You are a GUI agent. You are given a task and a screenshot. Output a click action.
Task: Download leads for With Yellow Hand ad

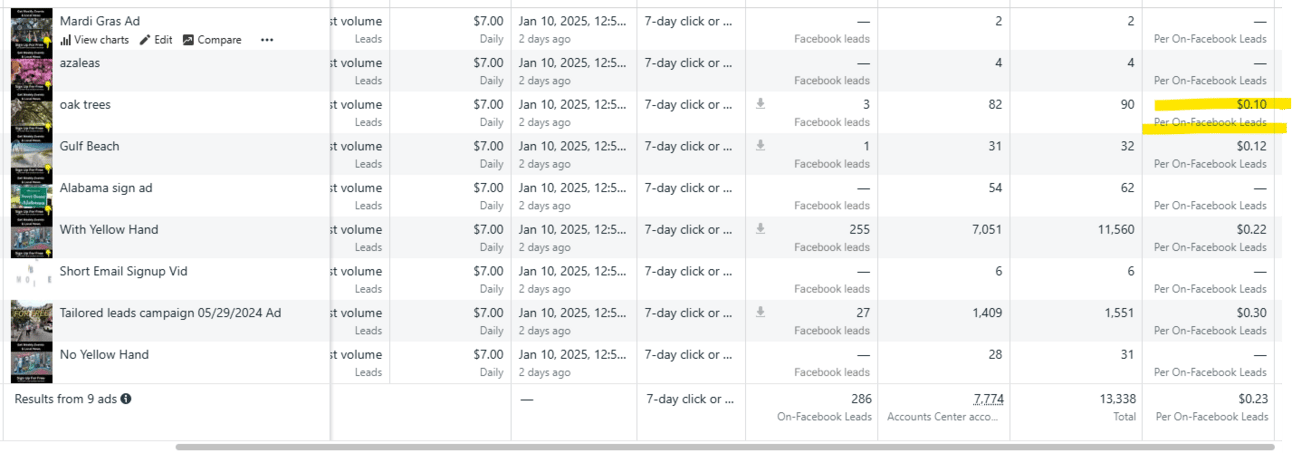coord(760,229)
